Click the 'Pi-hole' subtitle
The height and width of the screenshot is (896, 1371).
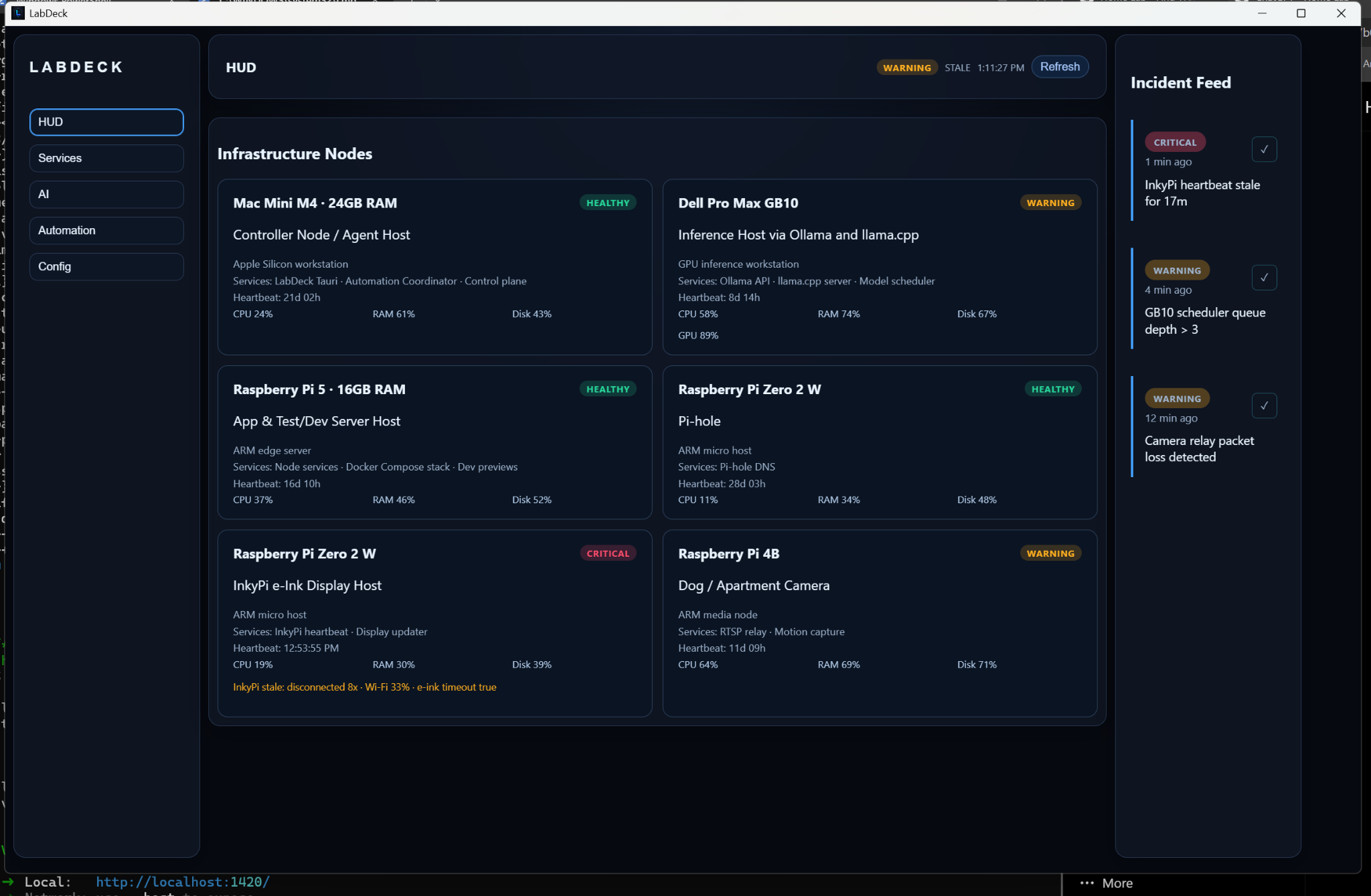pyautogui.click(x=700, y=421)
